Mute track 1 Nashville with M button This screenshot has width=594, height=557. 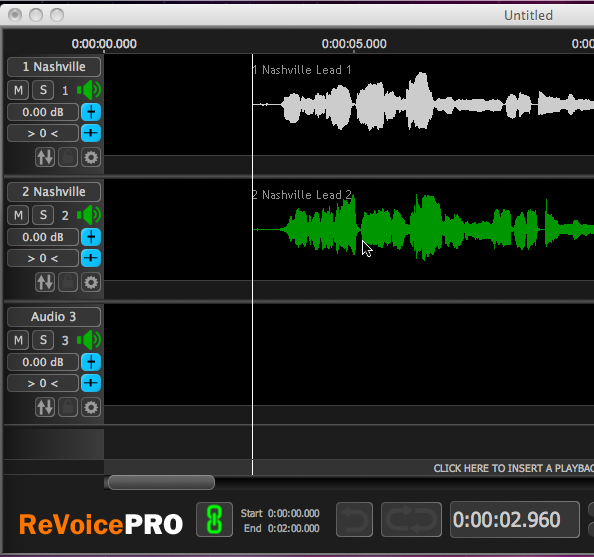click(x=18, y=90)
